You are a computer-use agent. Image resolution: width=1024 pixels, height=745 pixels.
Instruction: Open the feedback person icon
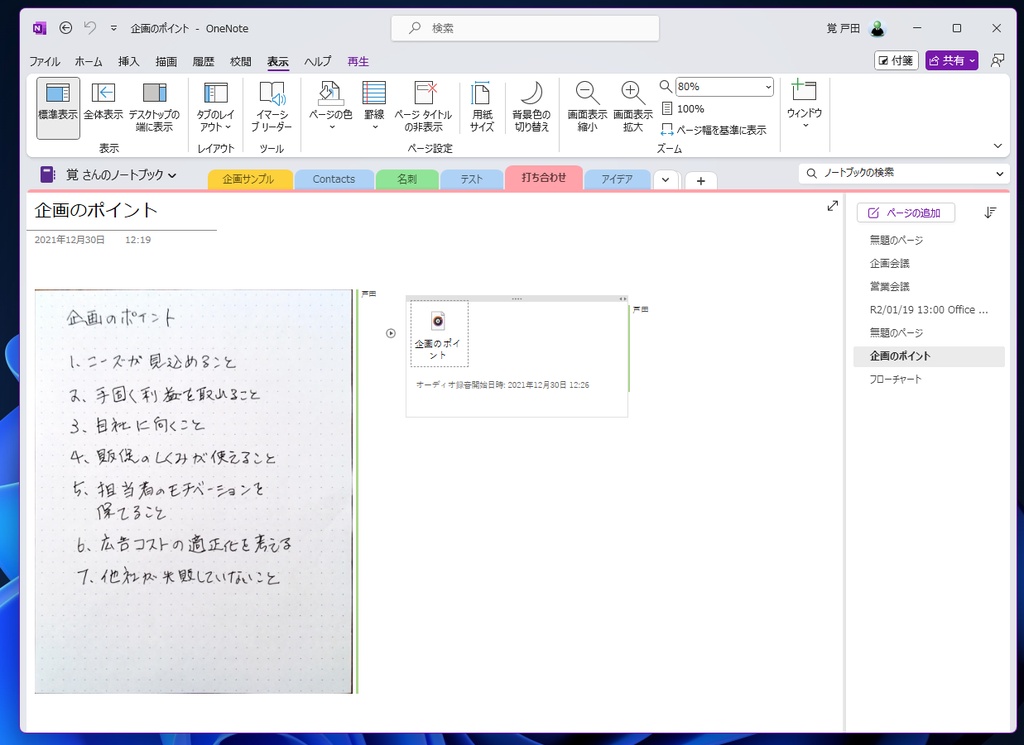click(x=997, y=61)
